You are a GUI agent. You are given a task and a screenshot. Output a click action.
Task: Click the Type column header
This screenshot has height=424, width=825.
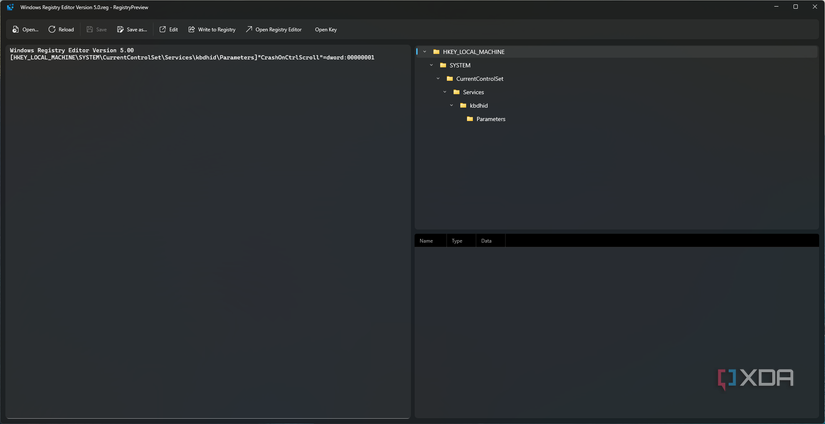(x=457, y=241)
